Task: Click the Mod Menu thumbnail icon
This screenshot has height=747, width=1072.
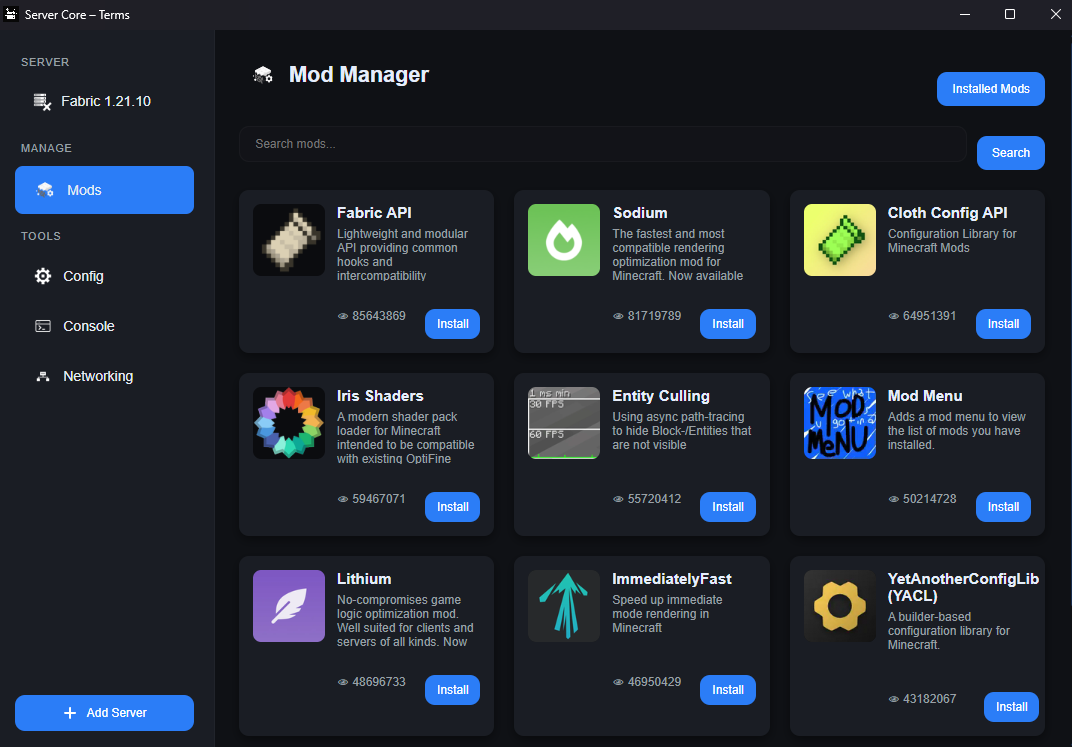Action: [x=839, y=423]
